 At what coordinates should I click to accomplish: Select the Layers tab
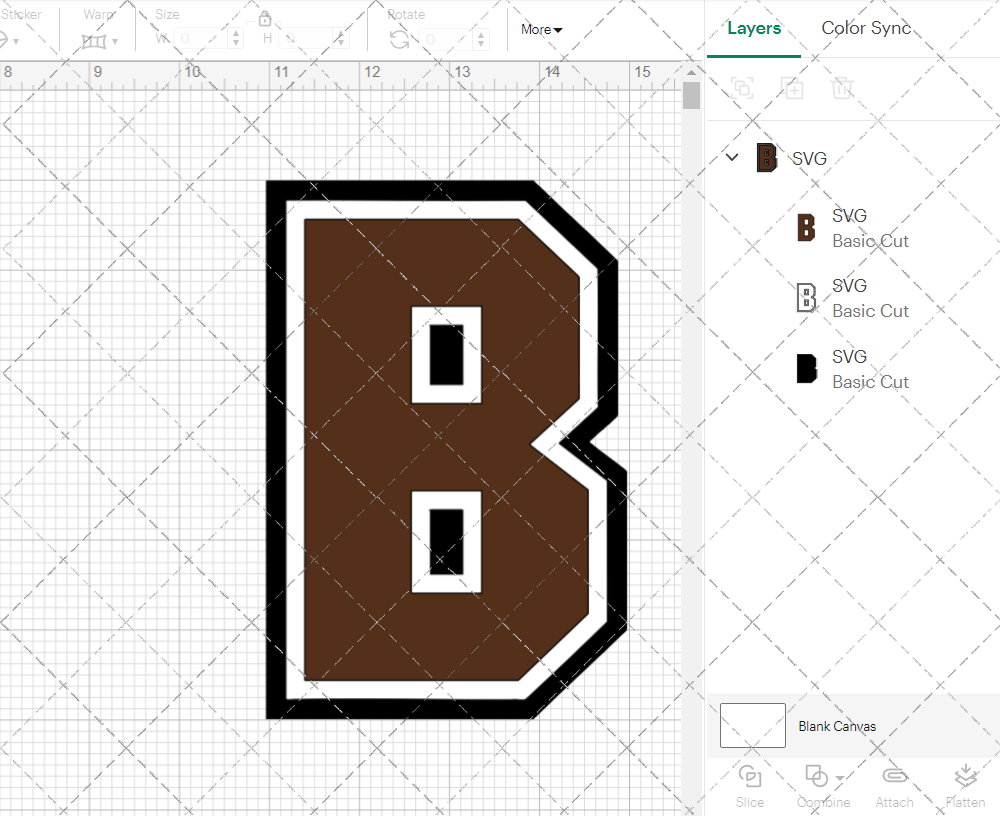pos(754,28)
